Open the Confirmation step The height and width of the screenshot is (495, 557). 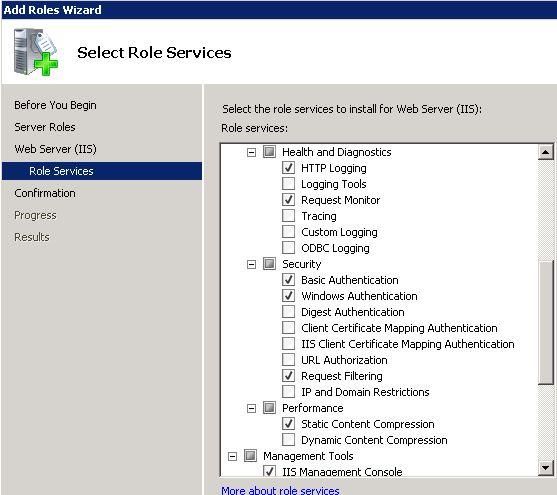(45, 193)
